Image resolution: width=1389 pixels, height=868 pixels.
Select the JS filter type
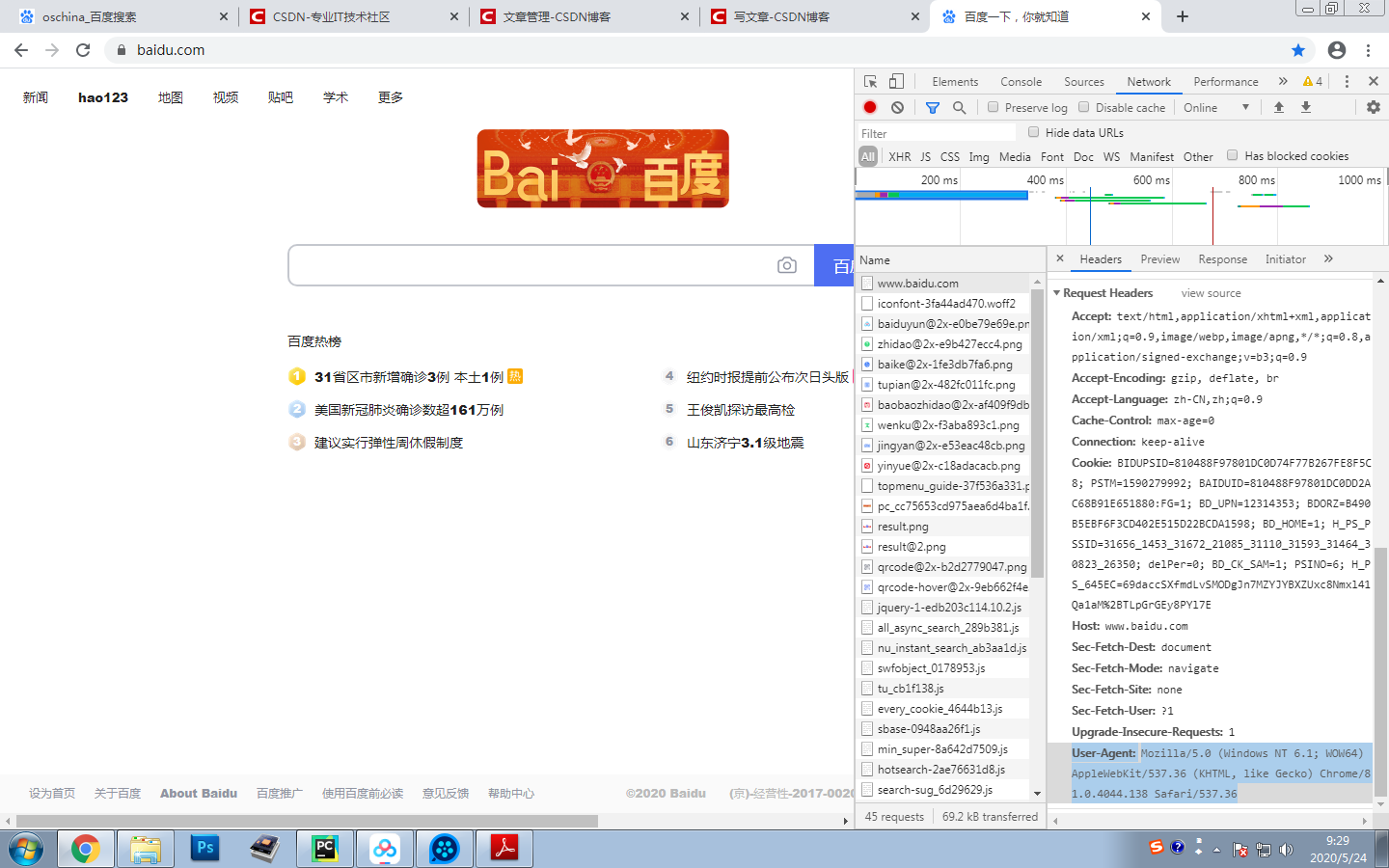(x=925, y=156)
